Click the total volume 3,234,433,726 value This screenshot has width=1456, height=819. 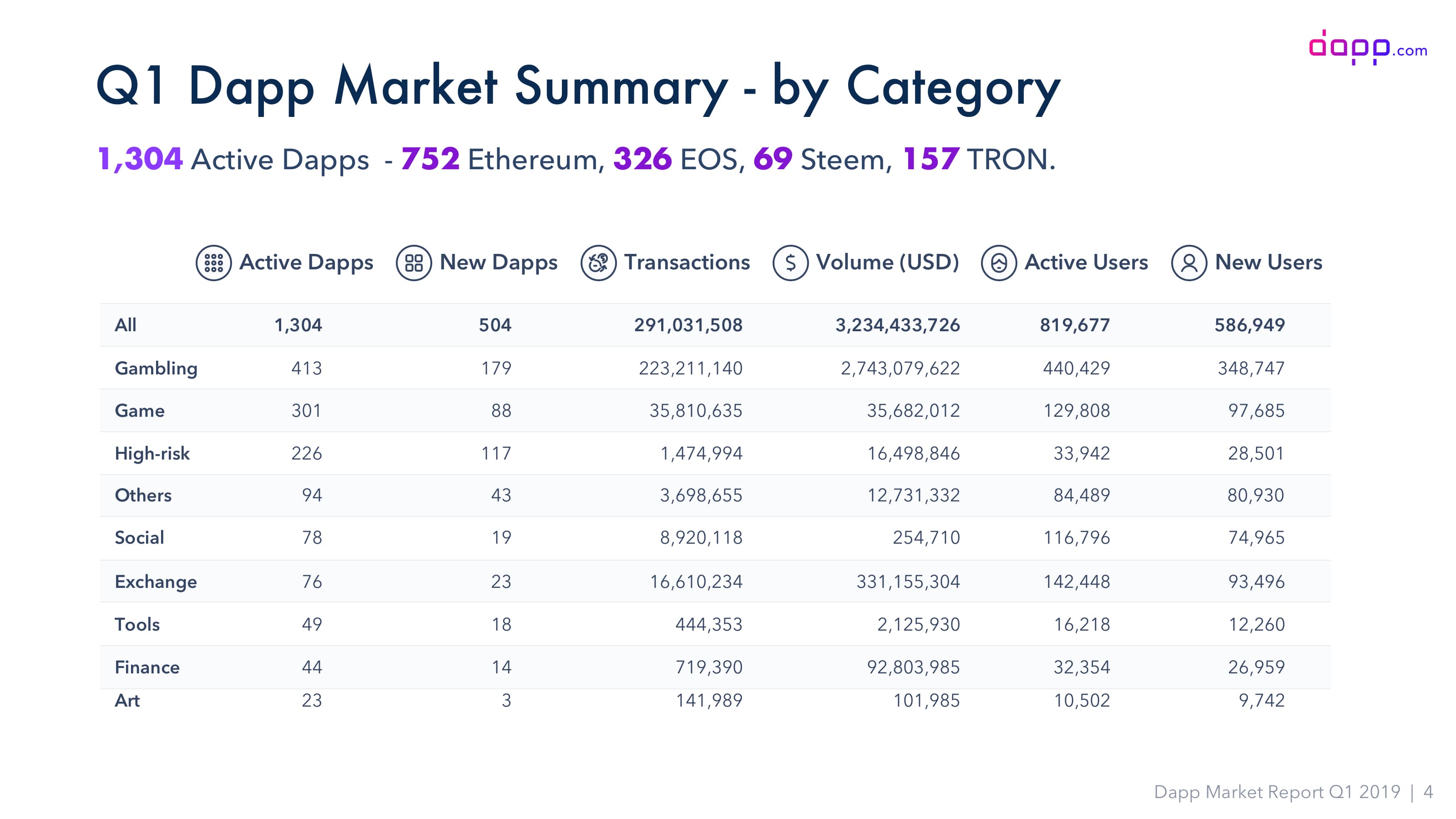click(898, 325)
